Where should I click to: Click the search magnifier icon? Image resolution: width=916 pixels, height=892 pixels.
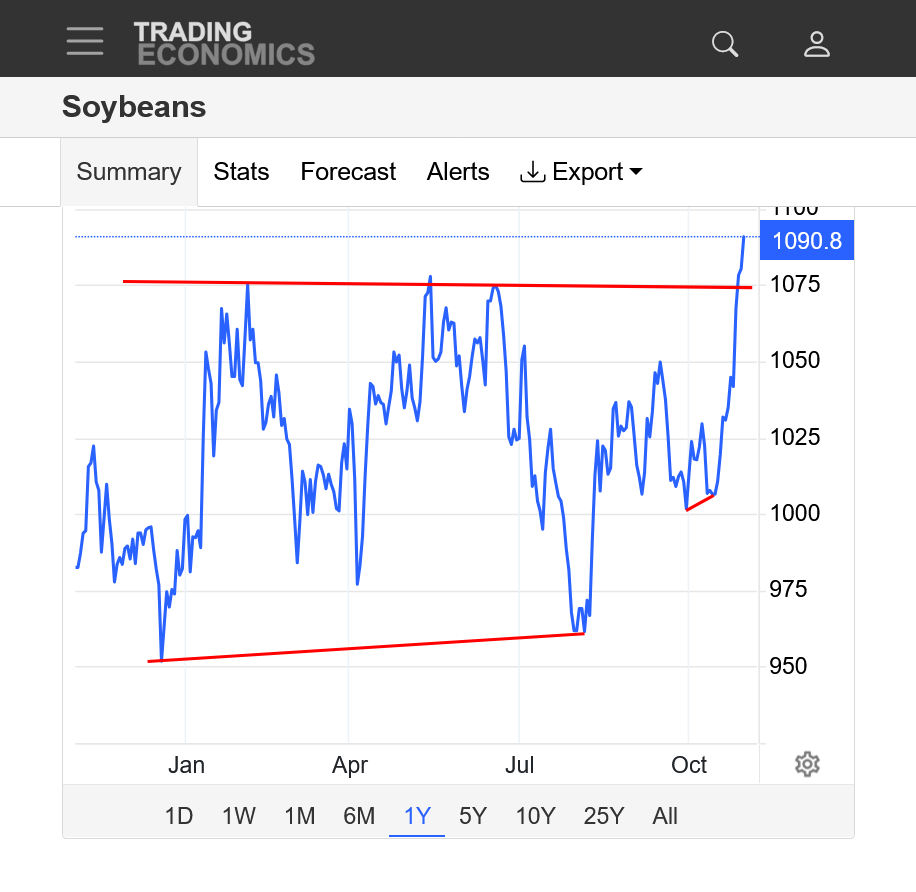724,44
